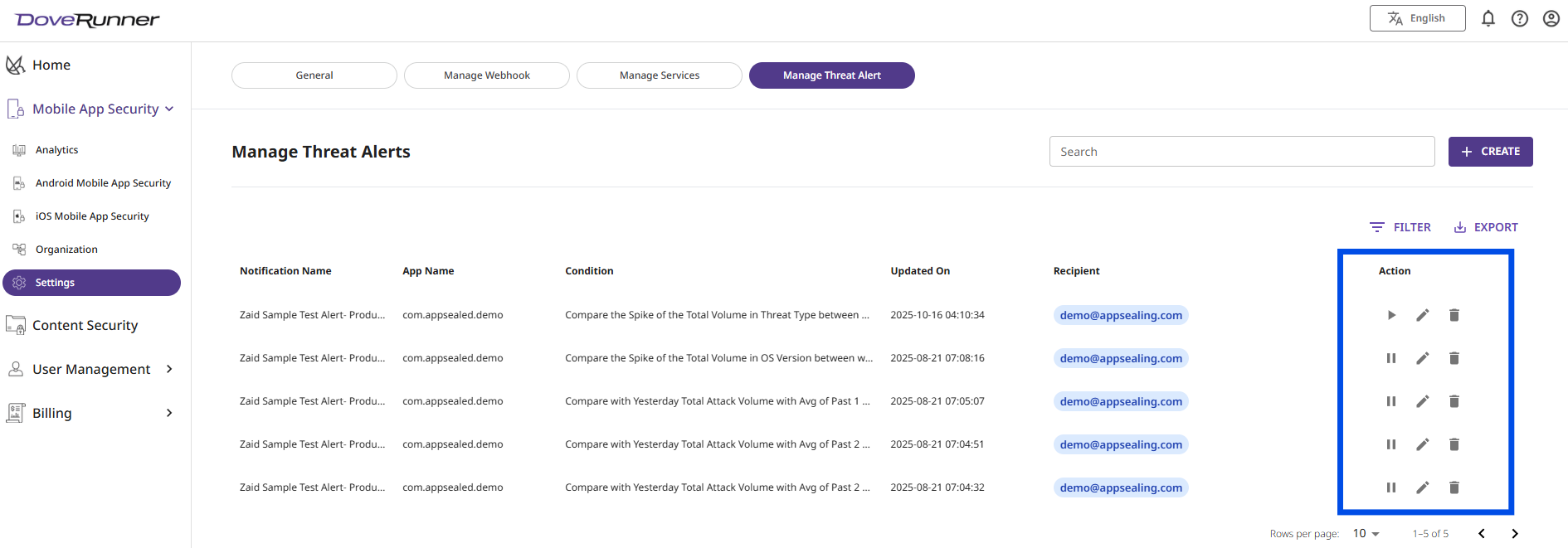This screenshot has width=1568, height=548.
Task: Open the user account profile icon
Action: pyautogui.click(x=1551, y=18)
